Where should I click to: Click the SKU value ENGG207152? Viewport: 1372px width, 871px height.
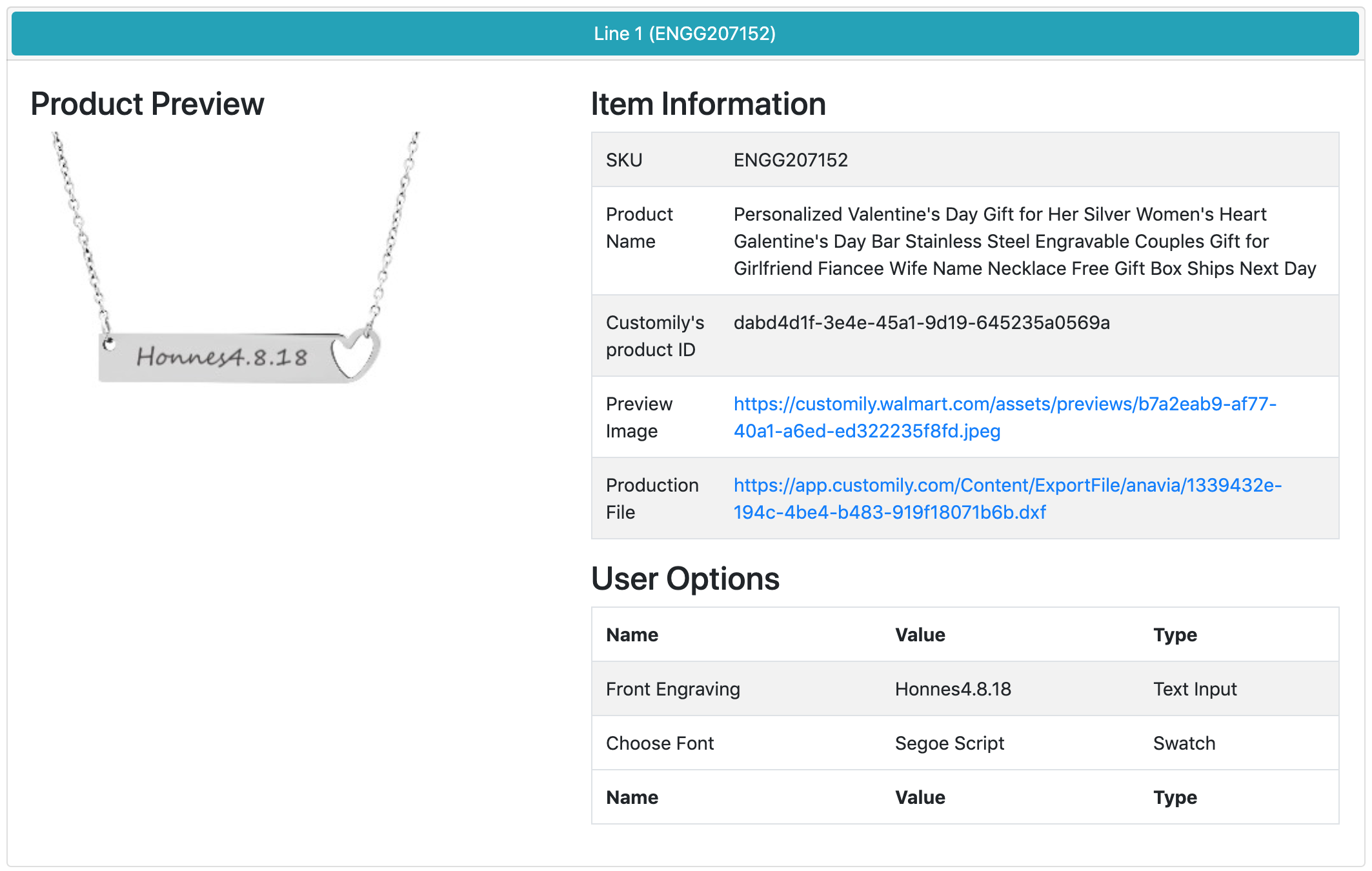[x=791, y=160]
